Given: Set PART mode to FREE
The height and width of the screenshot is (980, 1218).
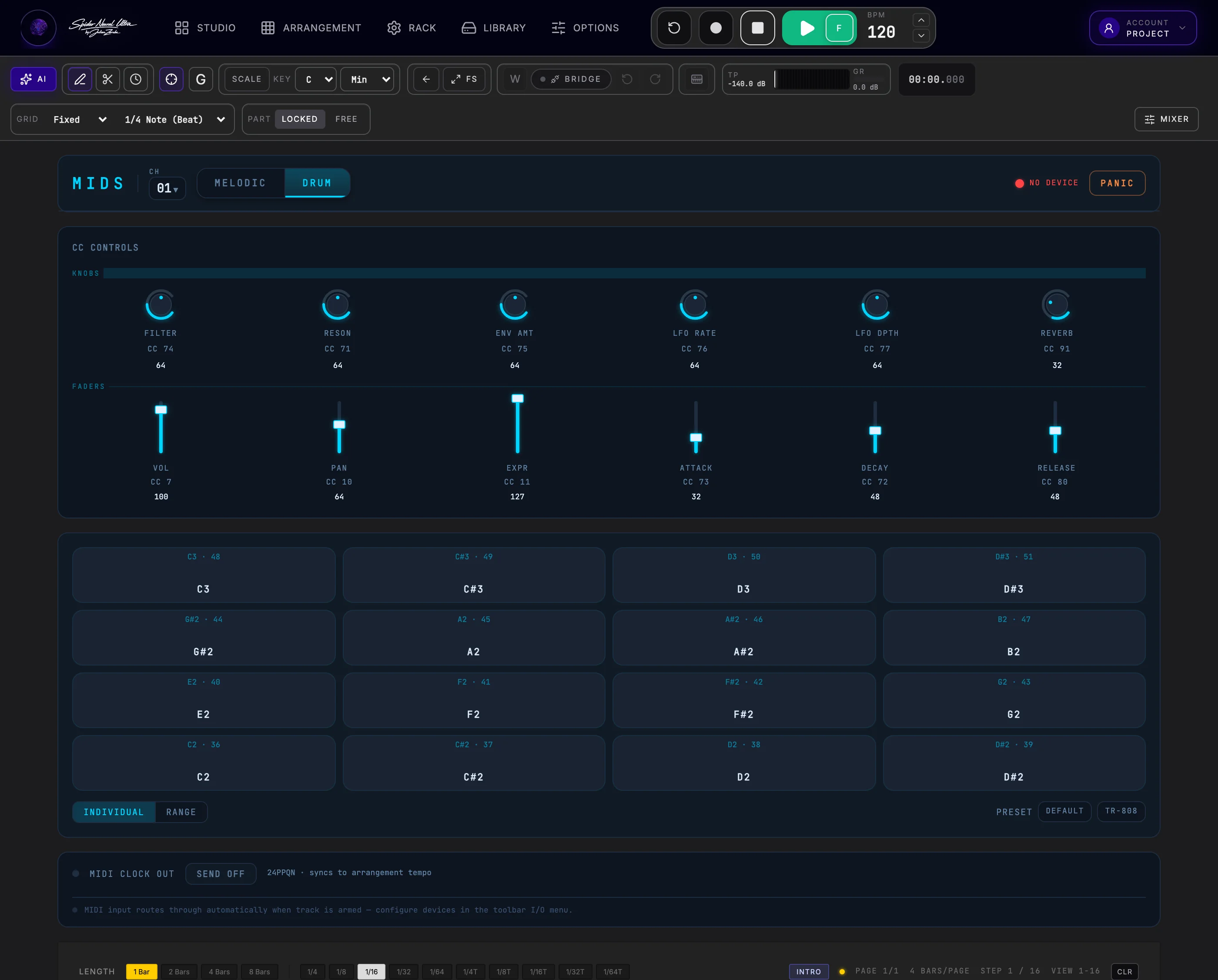Looking at the screenshot, I should [x=346, y=119].
